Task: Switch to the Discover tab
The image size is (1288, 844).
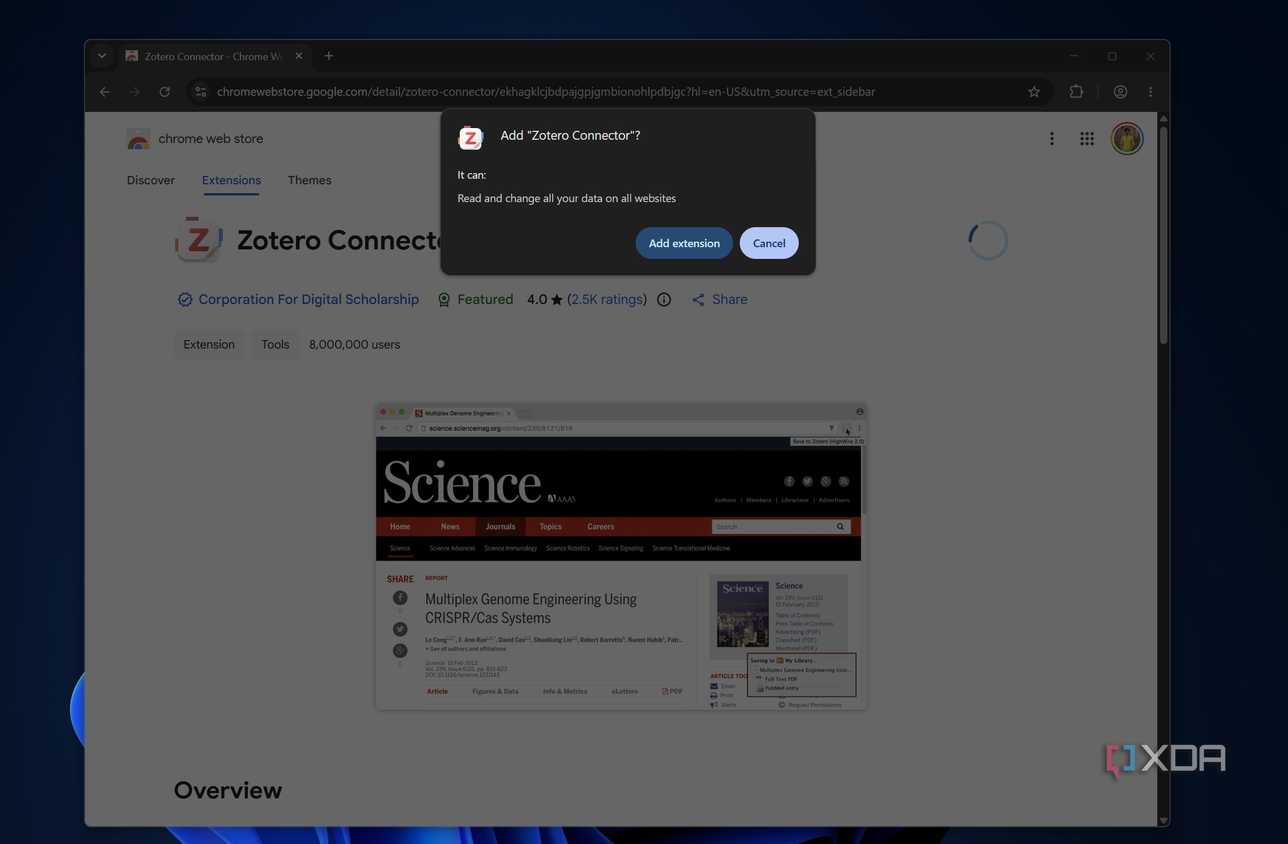Action: (151, 180)
